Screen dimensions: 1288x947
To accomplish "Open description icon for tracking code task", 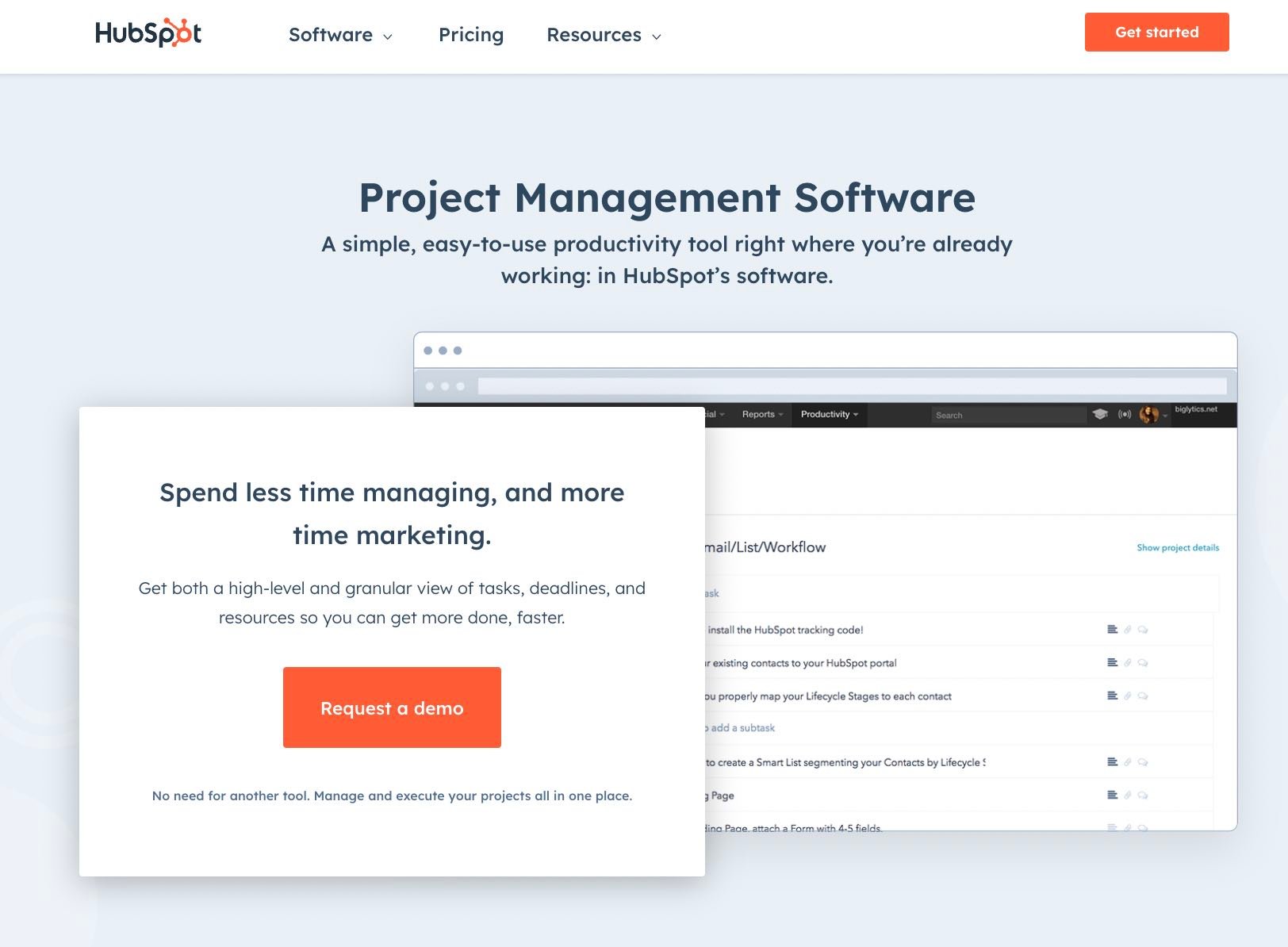I will [1113, 630].
